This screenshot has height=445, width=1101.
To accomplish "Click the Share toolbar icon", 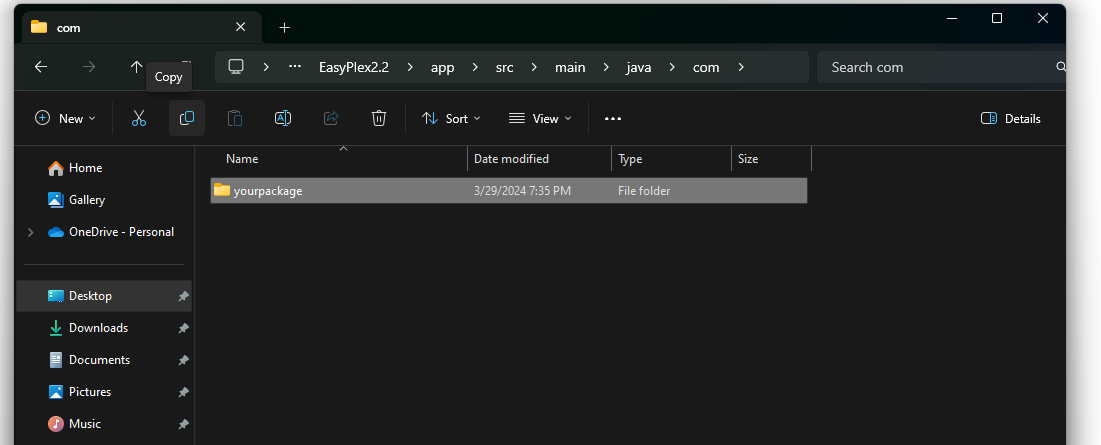I will [331, 119].
